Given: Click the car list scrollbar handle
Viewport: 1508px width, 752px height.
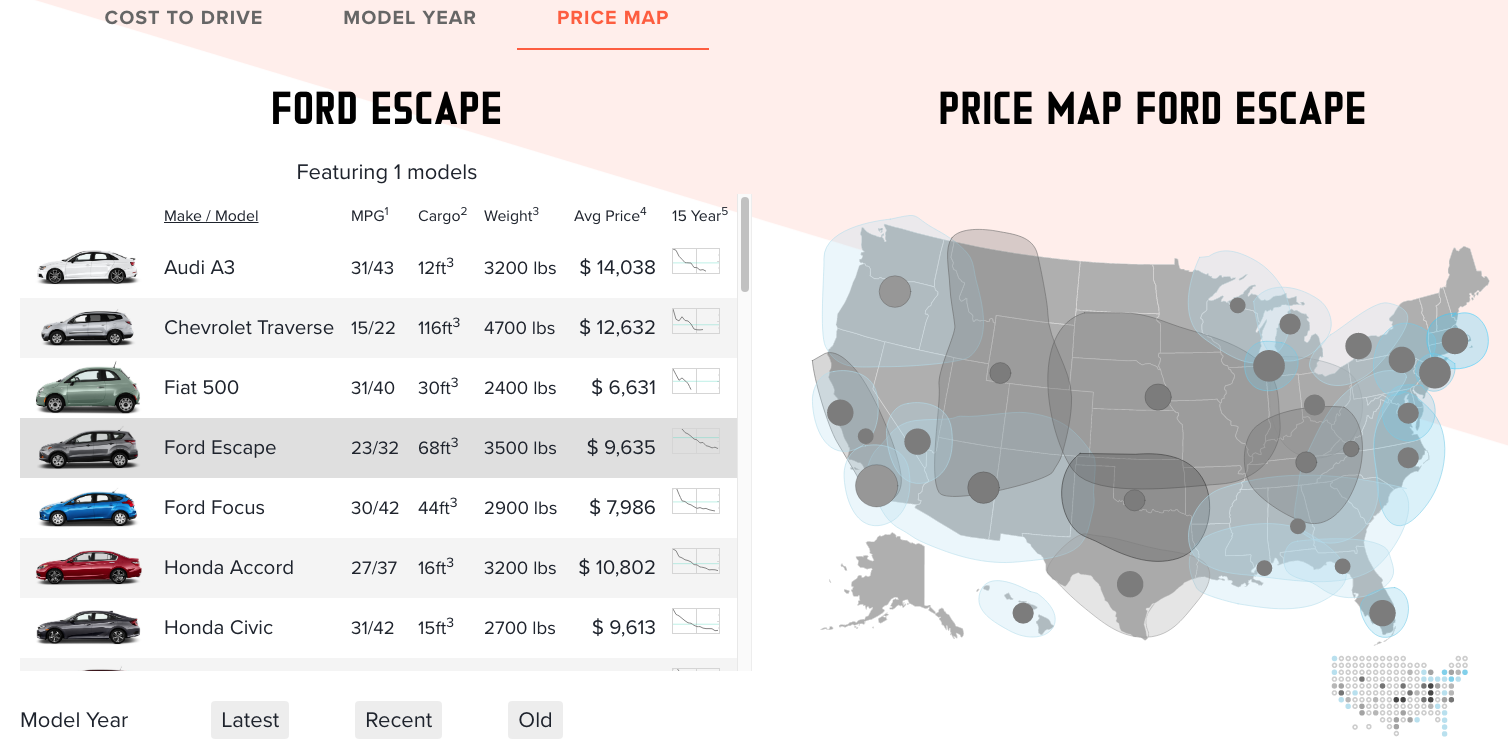Looking at the screenshot, I should point(745,245).
